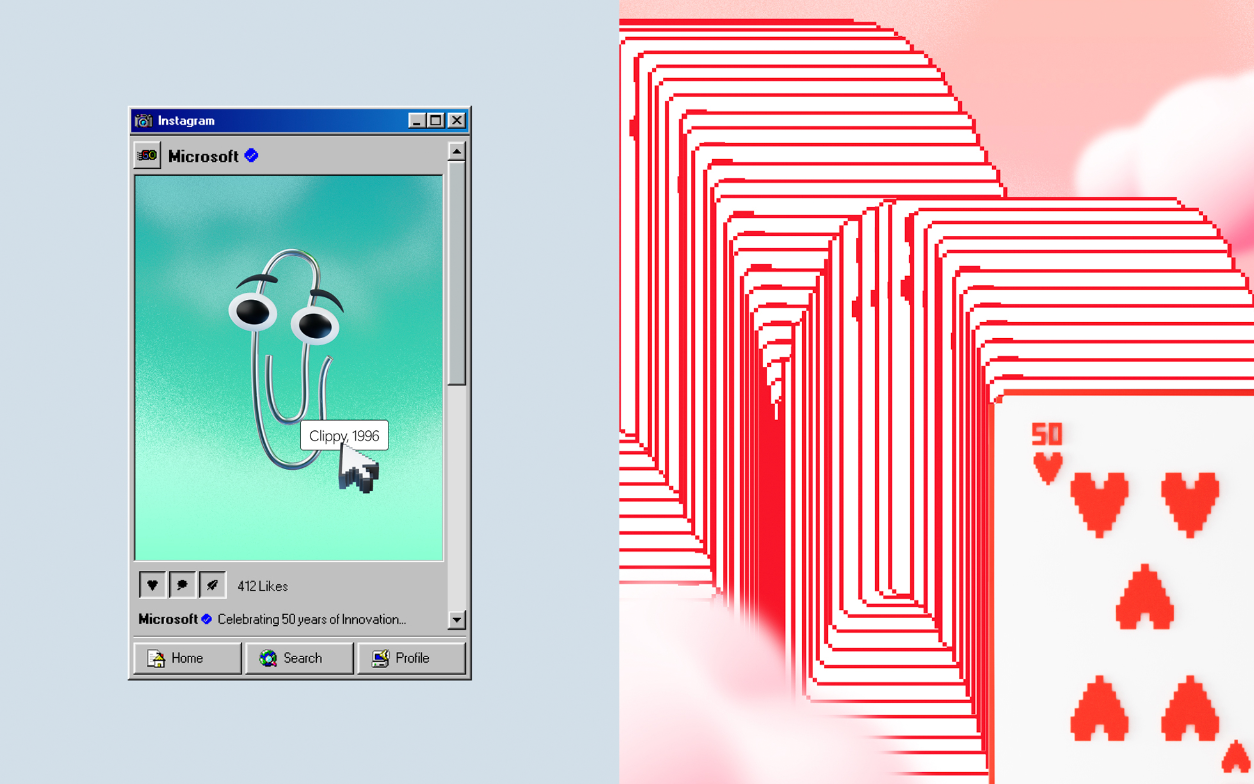The image size is (1254, 784).
Task: Maximize the Instagram window
Action: pyautogui.click(x=436, y=121)
